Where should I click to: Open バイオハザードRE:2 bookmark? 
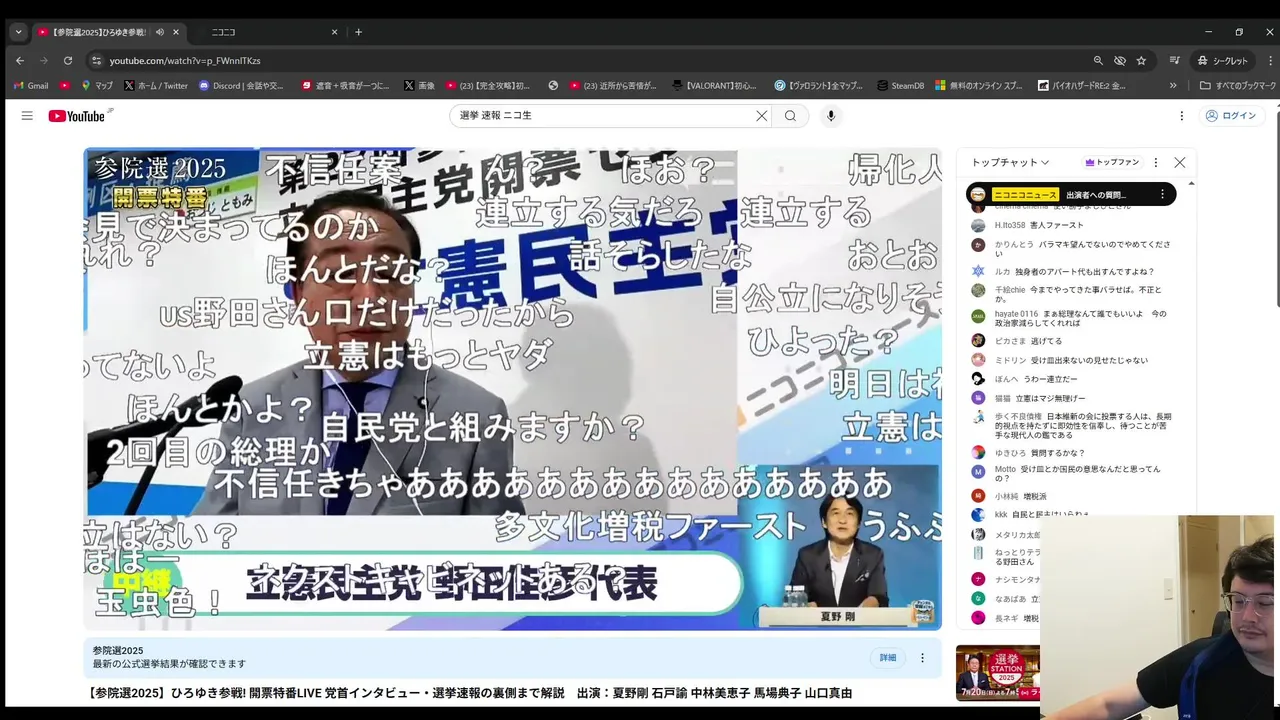point(1083,86)
